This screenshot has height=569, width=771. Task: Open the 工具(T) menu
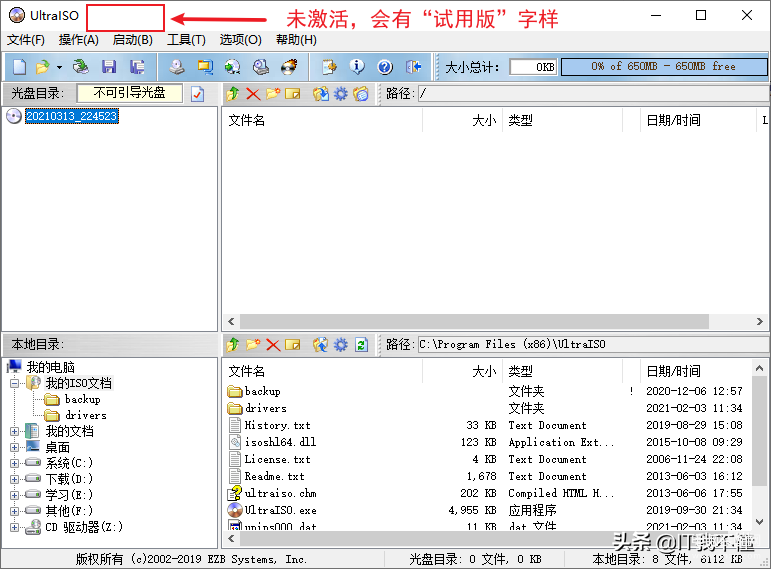coord(186,40)
